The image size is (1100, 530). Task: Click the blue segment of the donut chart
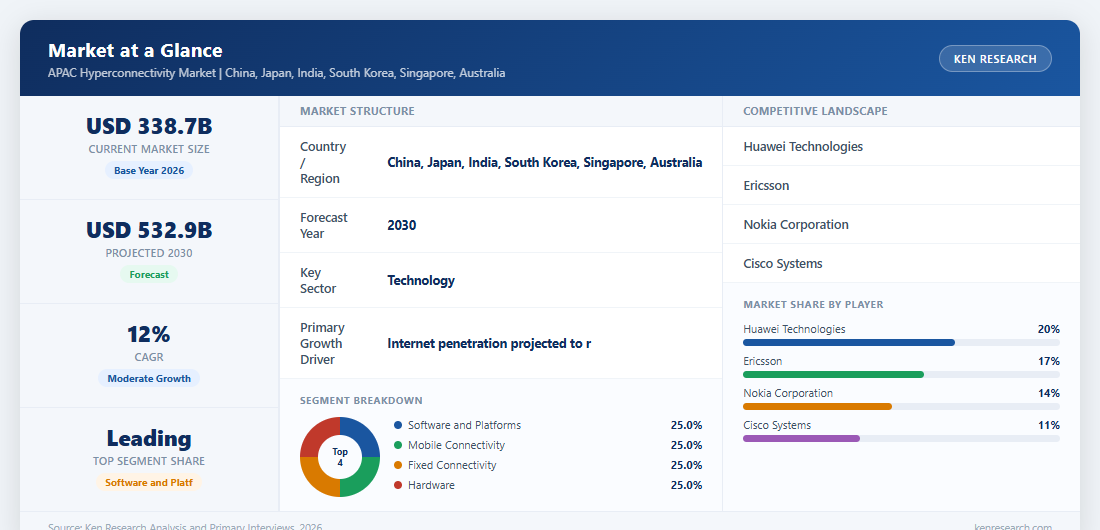[x=362, y=435]
